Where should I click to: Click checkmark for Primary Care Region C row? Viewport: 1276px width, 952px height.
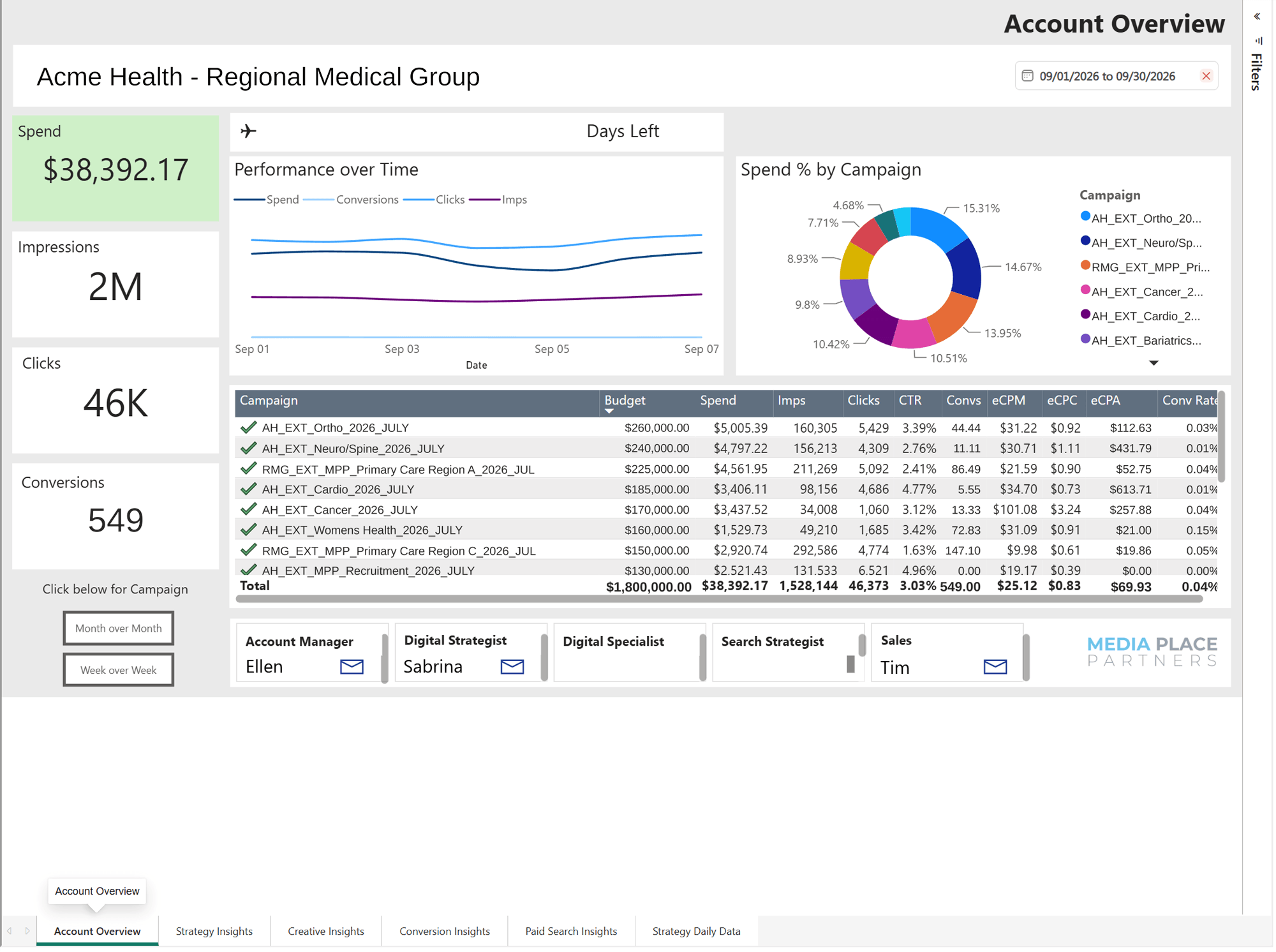(x=248, y=550)
